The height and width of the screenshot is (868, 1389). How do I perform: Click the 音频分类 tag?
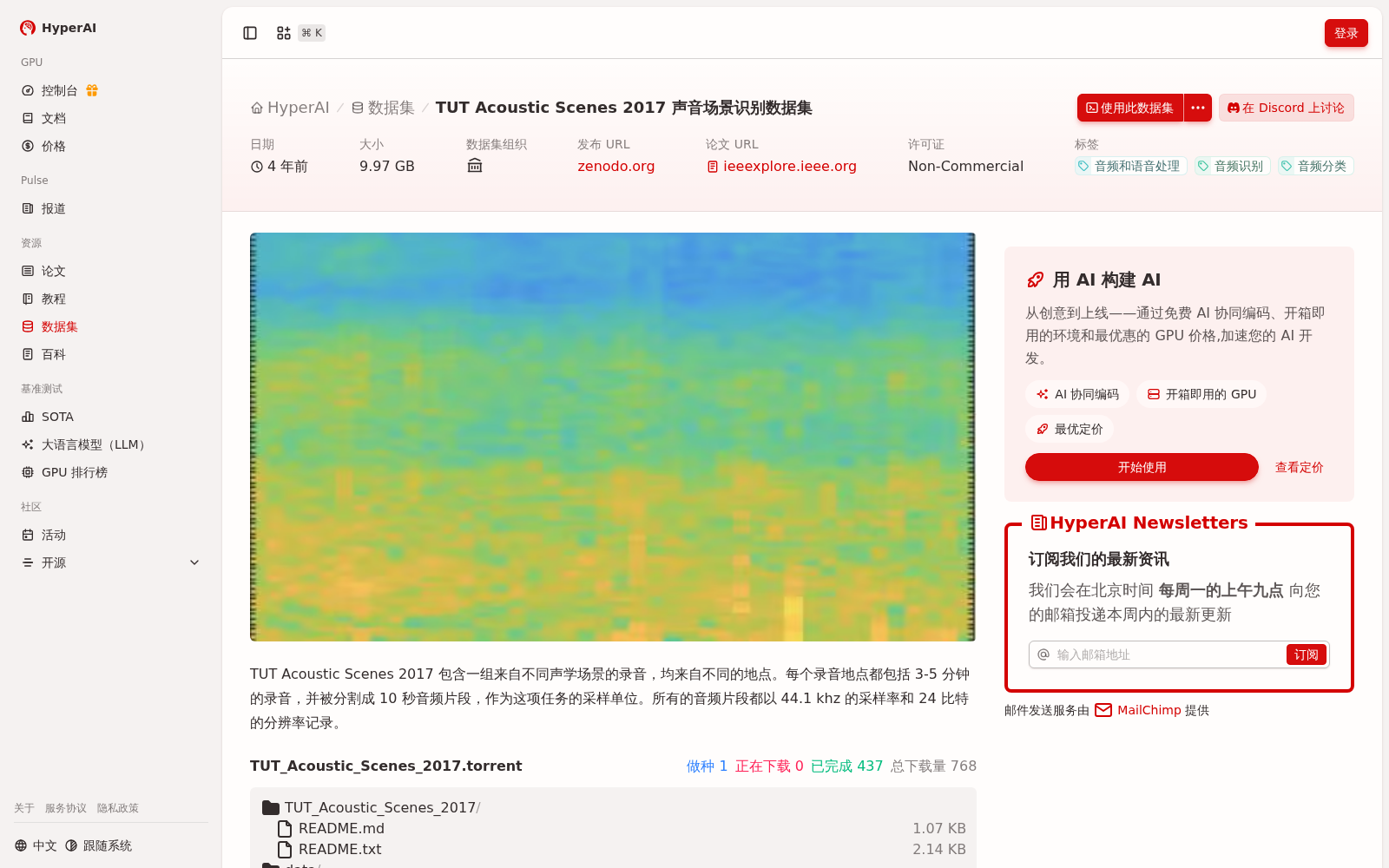1315,166
